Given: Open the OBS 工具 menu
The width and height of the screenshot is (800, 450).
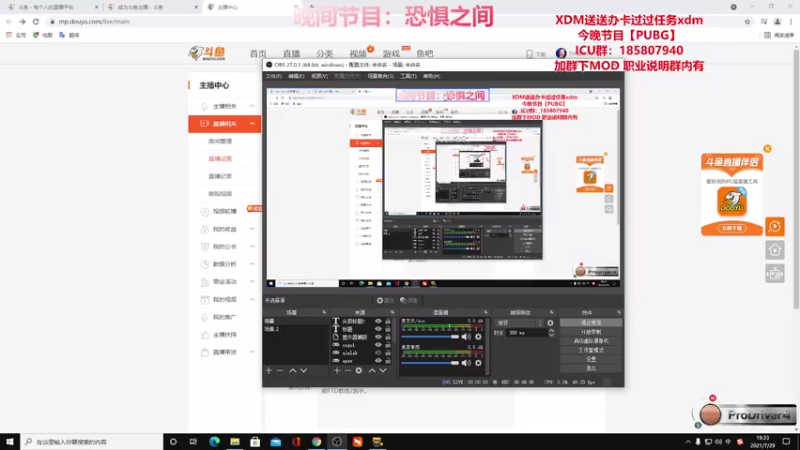Looking at the screenshot, I should [x=408, y=76].
